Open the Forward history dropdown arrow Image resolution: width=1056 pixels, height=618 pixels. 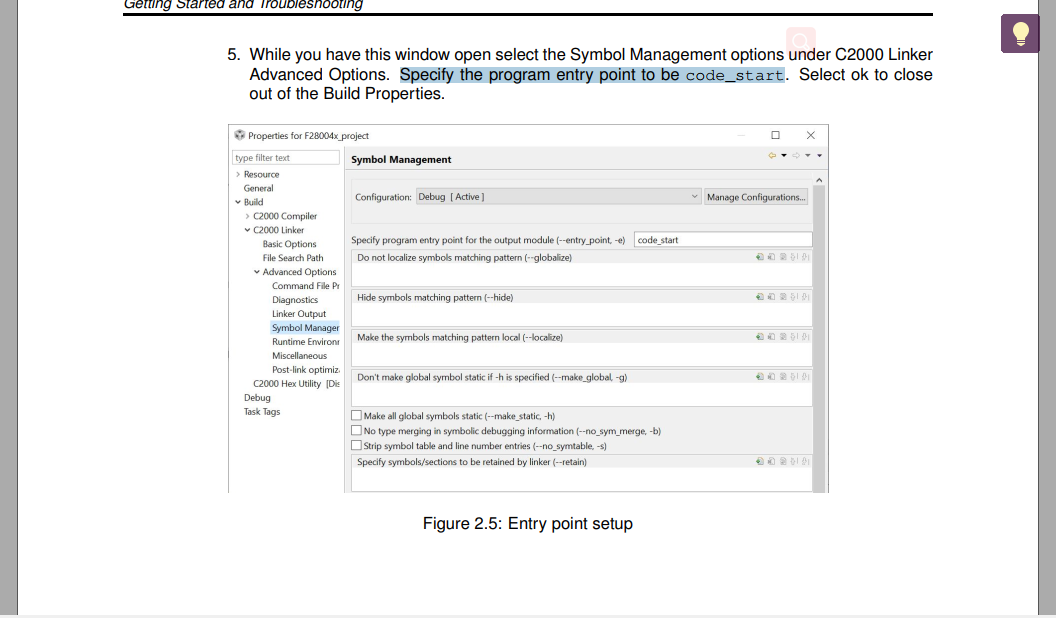[x=807, y=156]
